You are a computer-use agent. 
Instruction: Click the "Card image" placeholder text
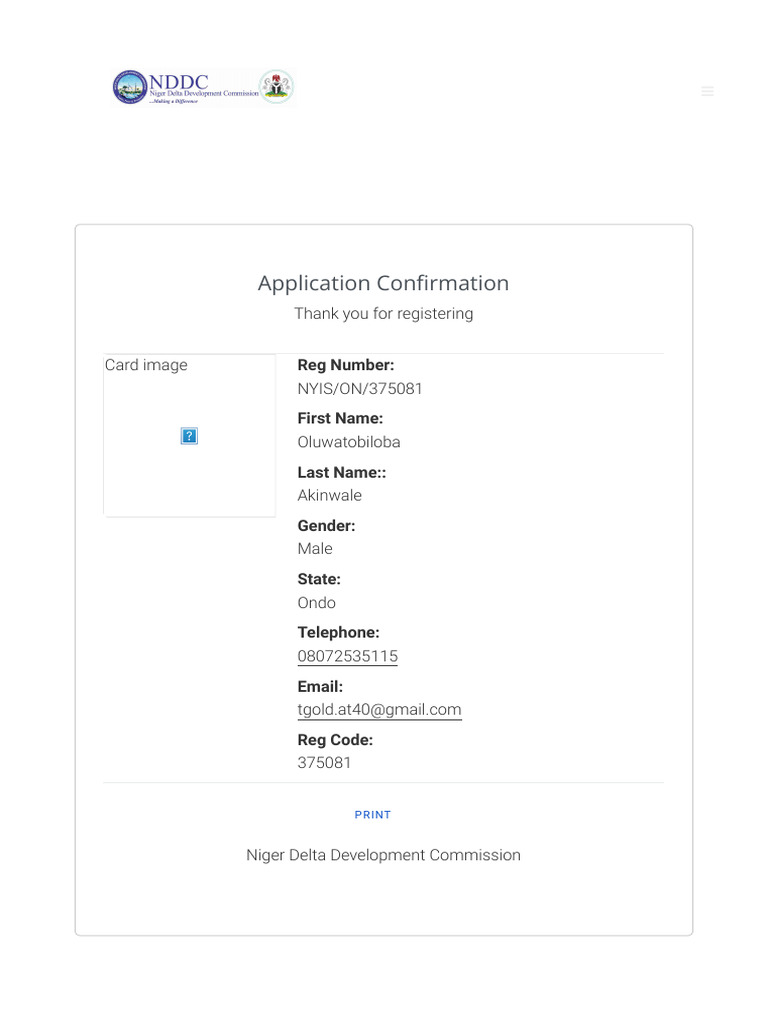[146, 365]
